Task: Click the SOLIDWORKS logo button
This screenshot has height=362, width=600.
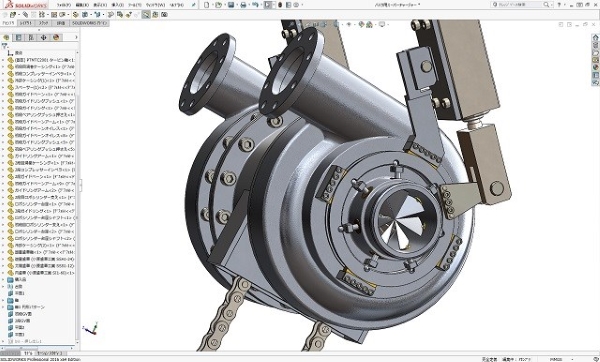Action: (x=26, y=5)
